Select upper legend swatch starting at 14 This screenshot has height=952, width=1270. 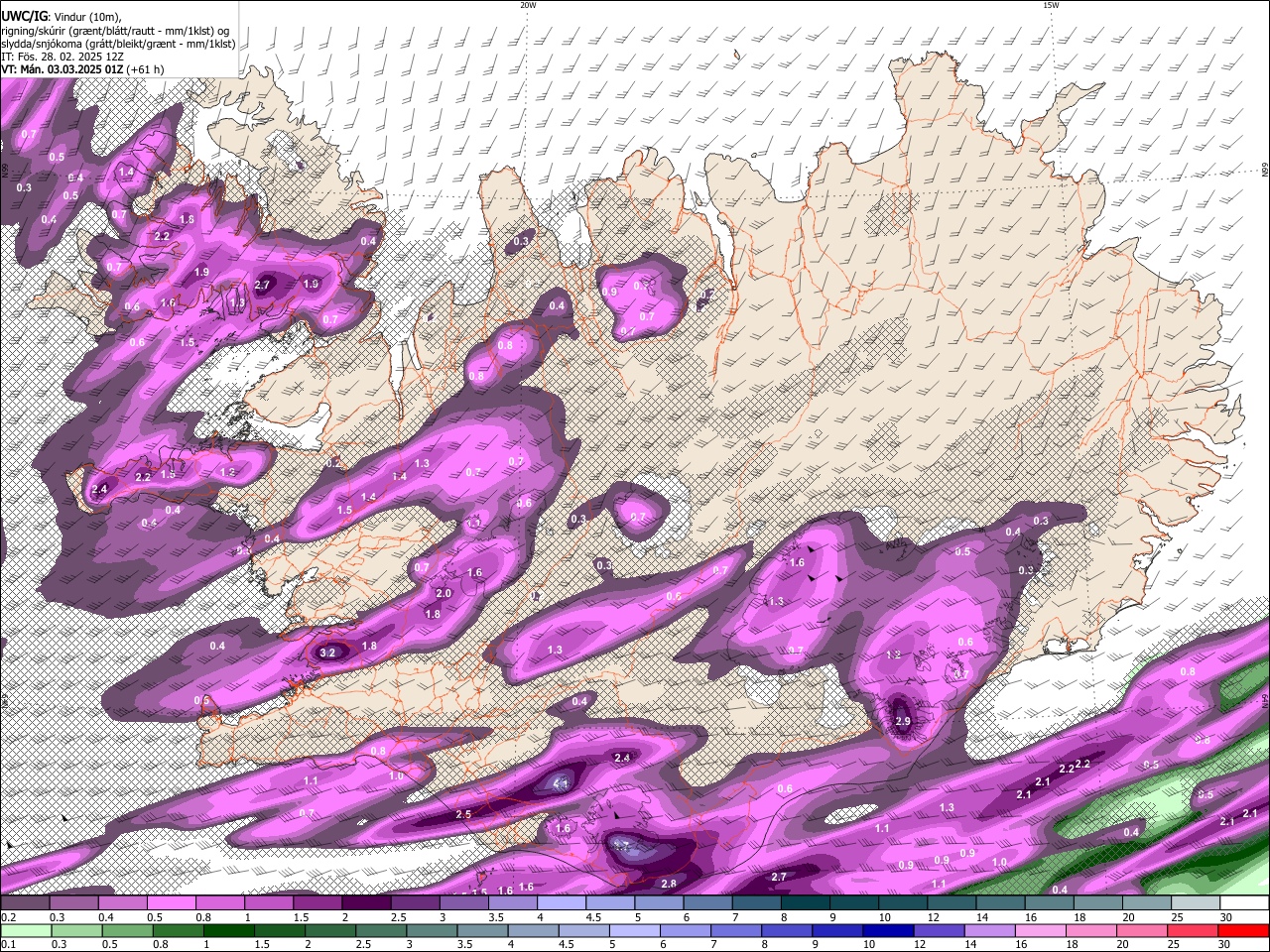tap(1000, 903)
